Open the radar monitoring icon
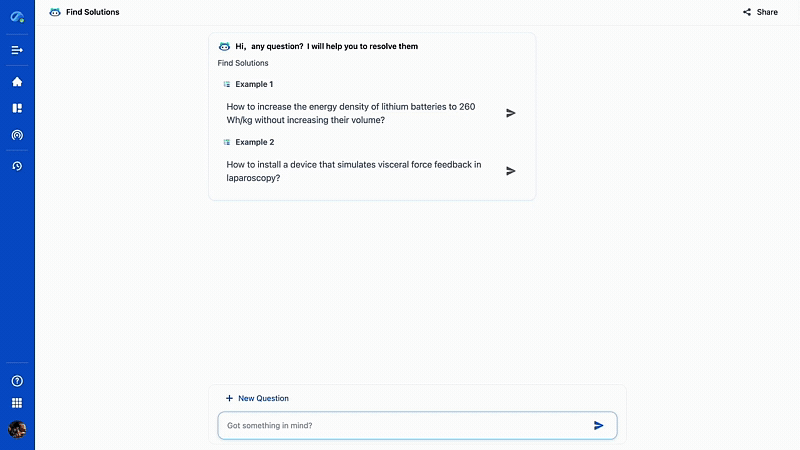This screenshot has height=450, width=800. tap(17, 134)
